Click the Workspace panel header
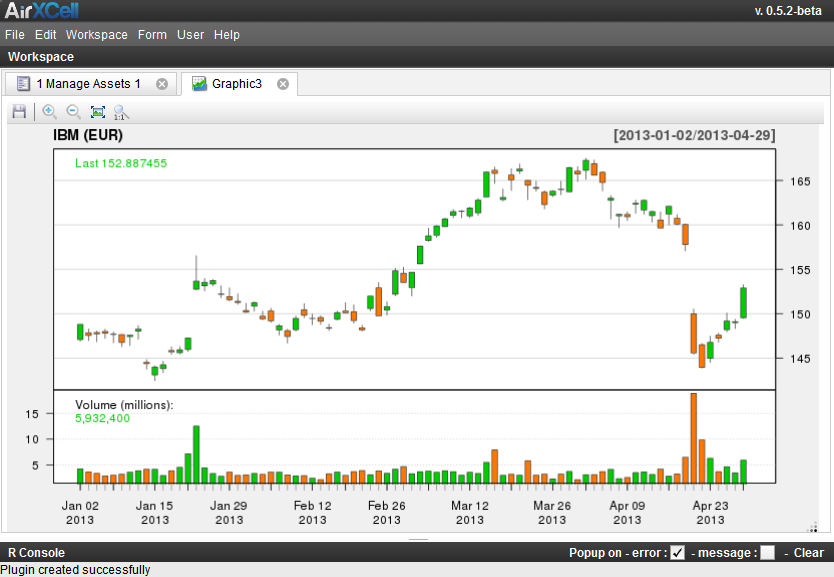 40,57
